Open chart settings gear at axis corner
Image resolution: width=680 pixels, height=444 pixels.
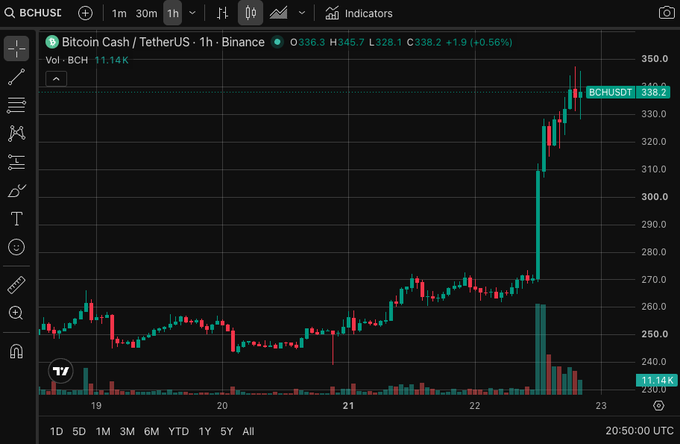pyautogui.click(x=658, y=406)
